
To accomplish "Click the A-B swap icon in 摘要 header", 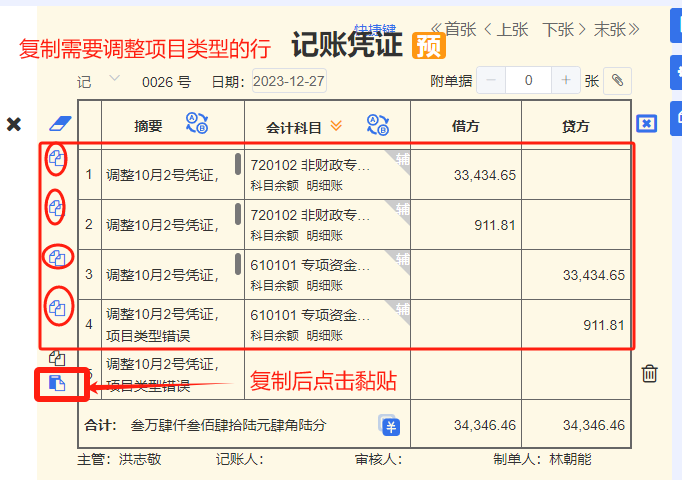I will 197,123.
